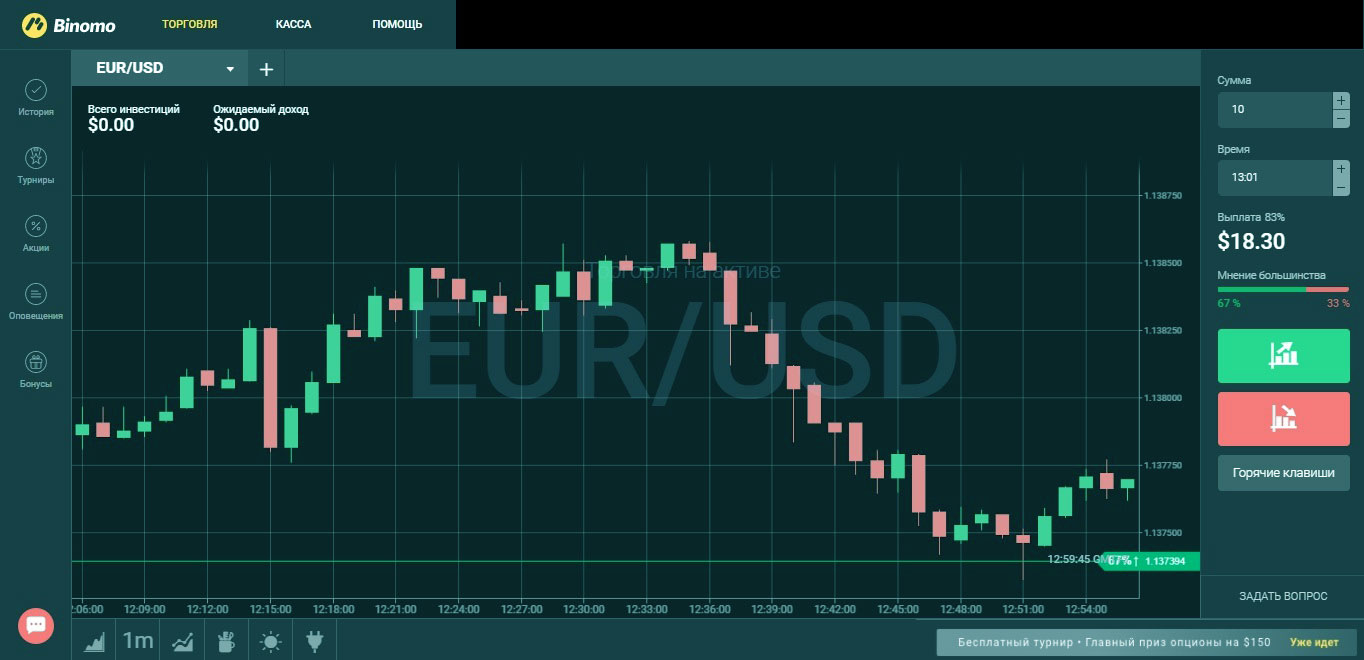Viewport: 1364px width, 660px height.
Task: Open the Горячие клавиши hotkeys button
Action: click(1284, 473)
